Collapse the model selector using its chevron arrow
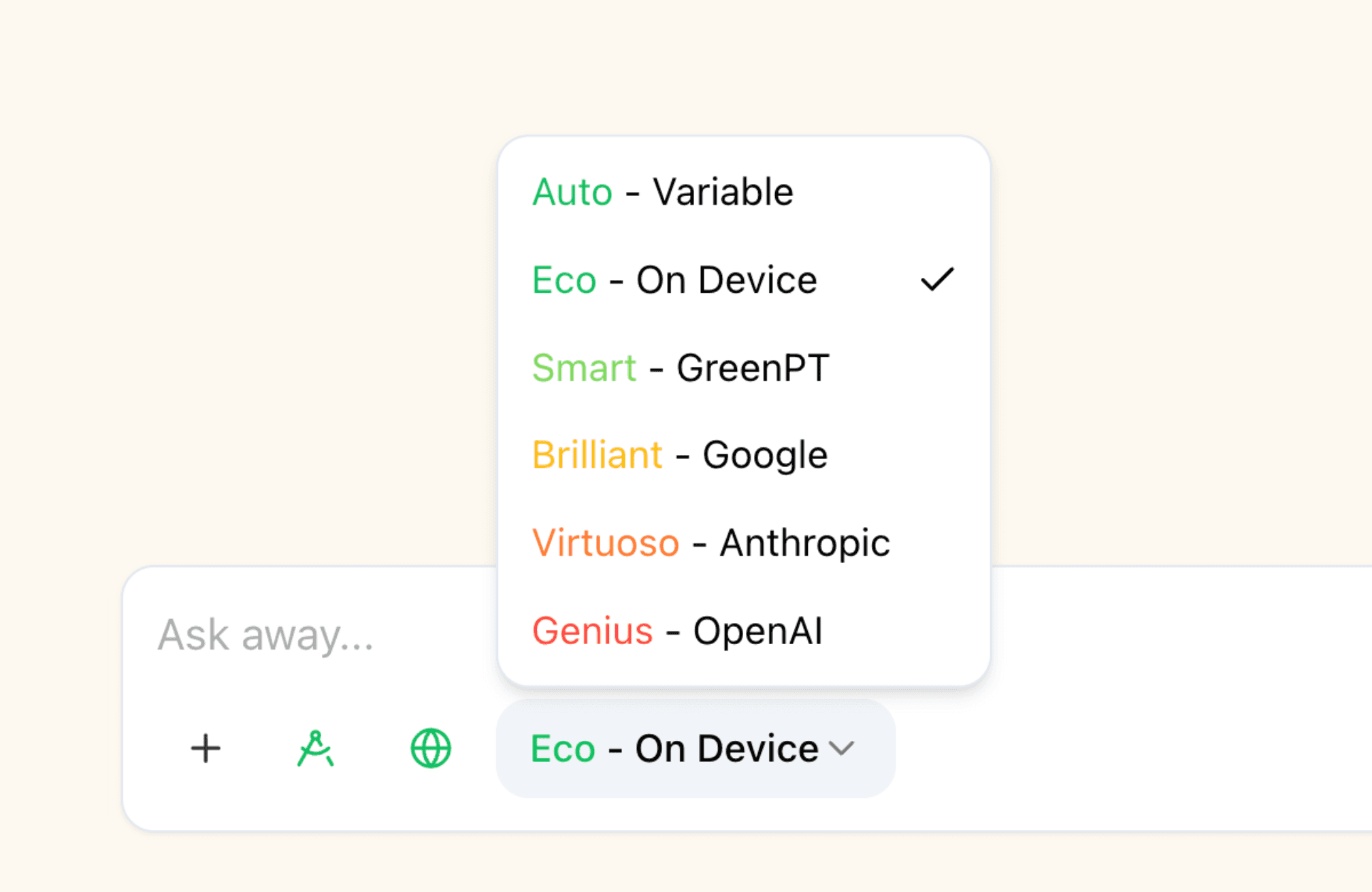The width and height of the screenshot is (1372, 892). tap(842, 749)
